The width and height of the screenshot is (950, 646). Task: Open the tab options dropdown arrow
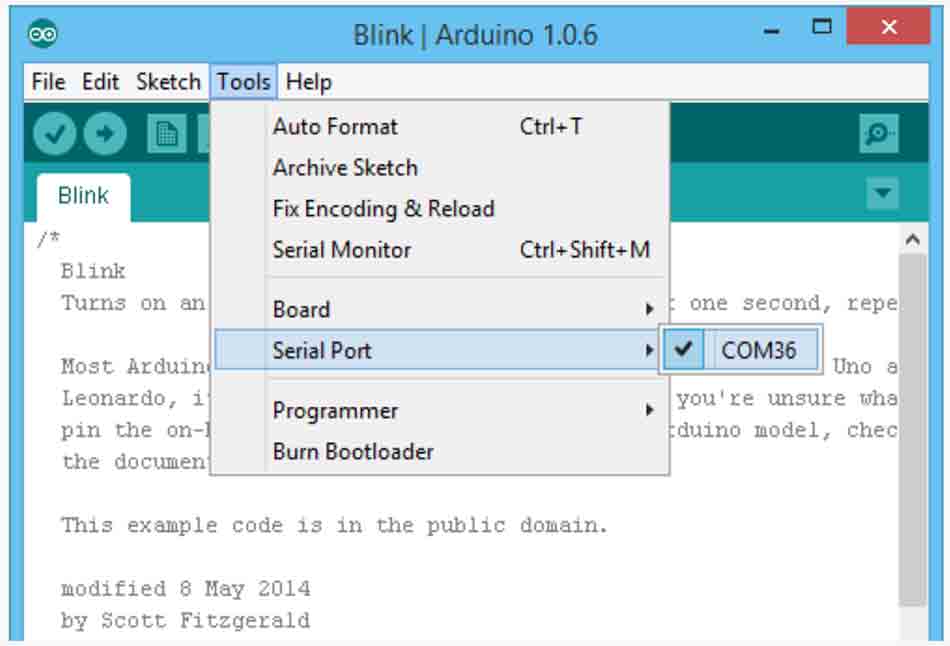click(882, 193)
